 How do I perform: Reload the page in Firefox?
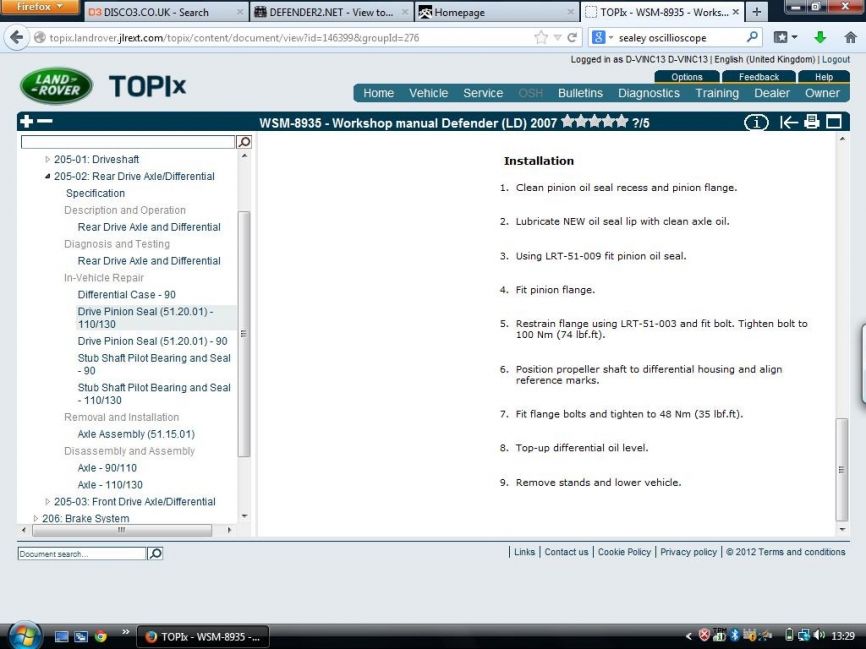point(572,38)
